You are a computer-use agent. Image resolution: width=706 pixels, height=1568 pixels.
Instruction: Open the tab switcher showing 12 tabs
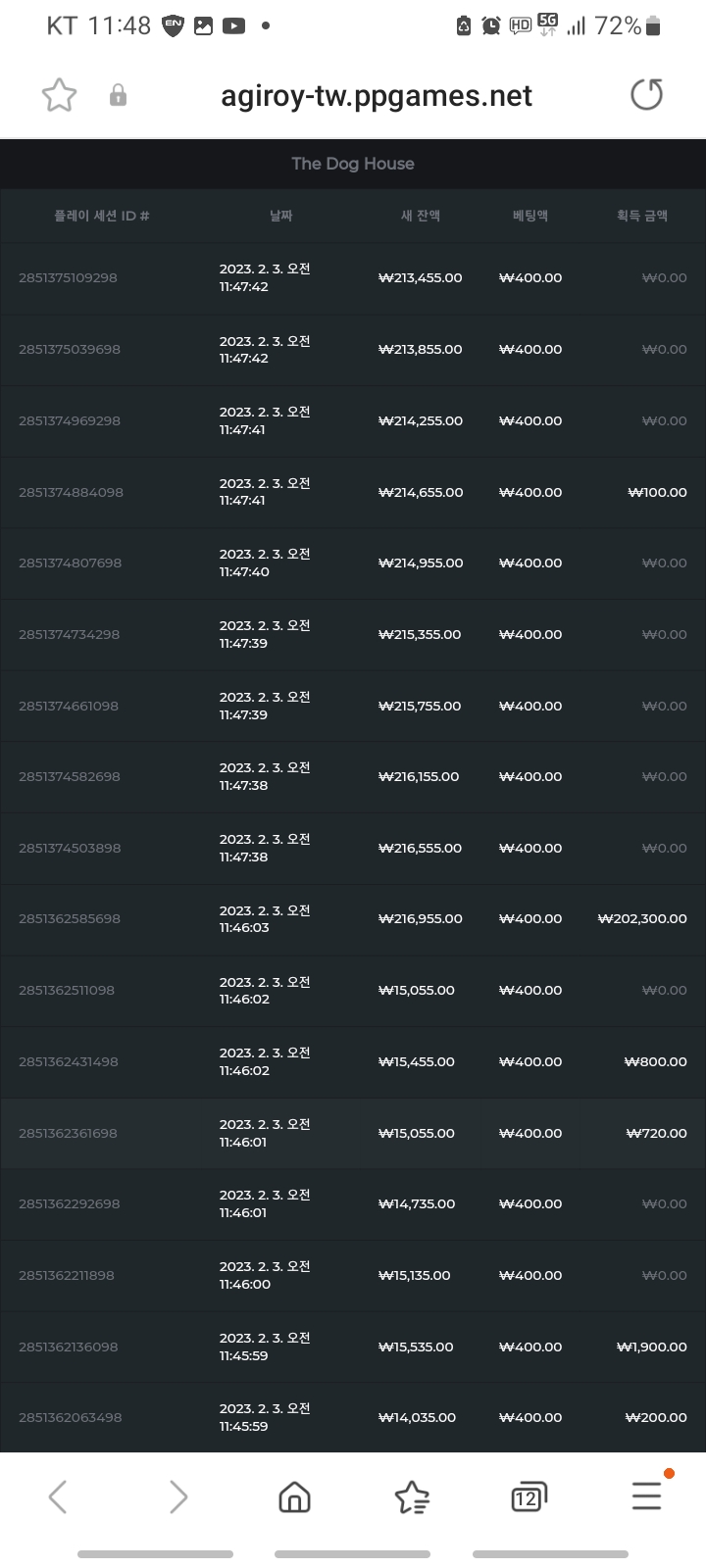click(x=529, y=1496)
